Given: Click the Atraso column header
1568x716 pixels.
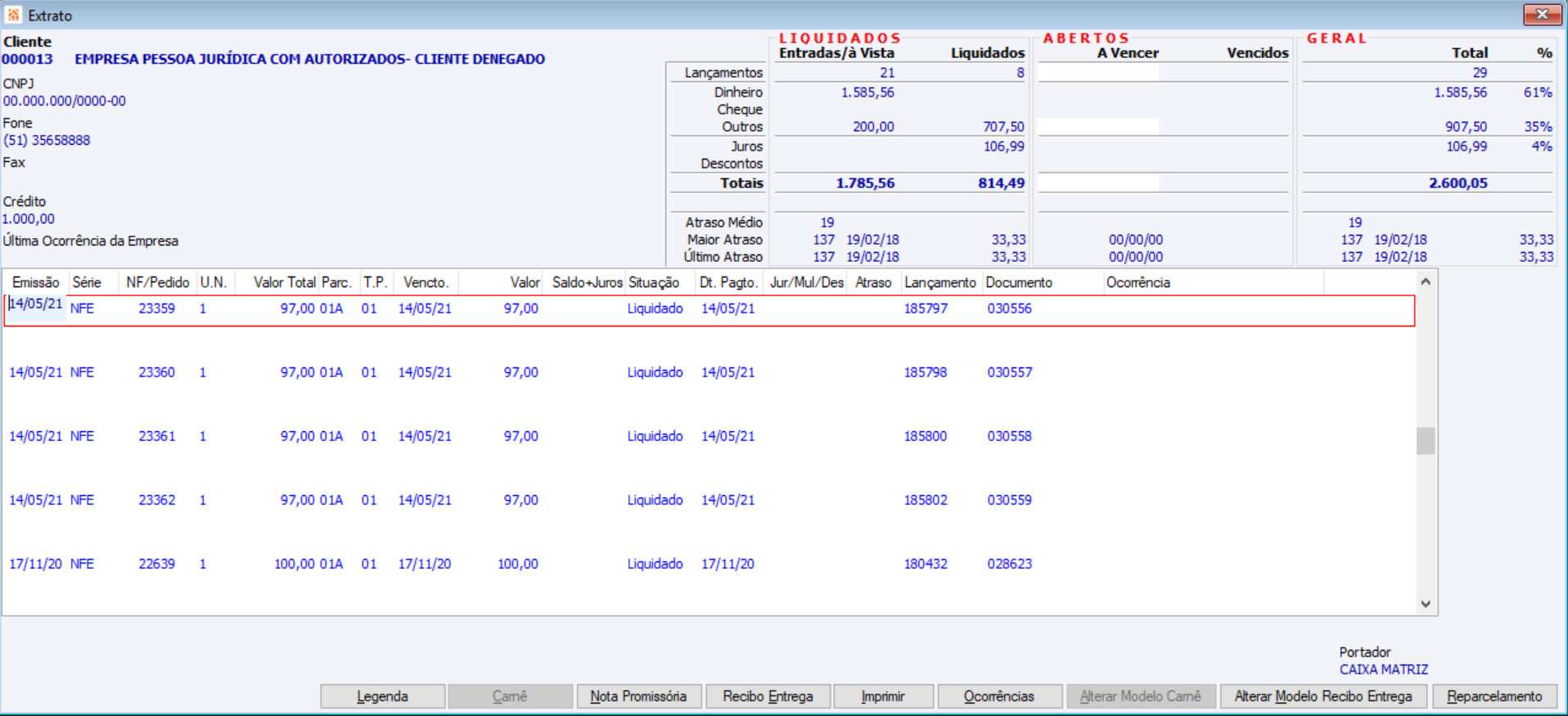Looking at the screenshot, I should tap(873, 282).
